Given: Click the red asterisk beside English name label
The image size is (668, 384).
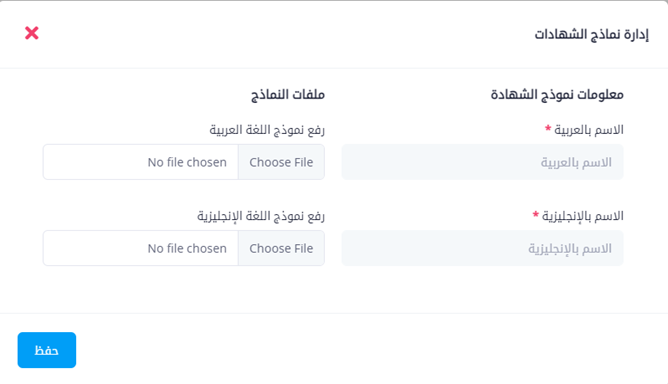Looking at the screenshot, I should [x=536, y=214].
